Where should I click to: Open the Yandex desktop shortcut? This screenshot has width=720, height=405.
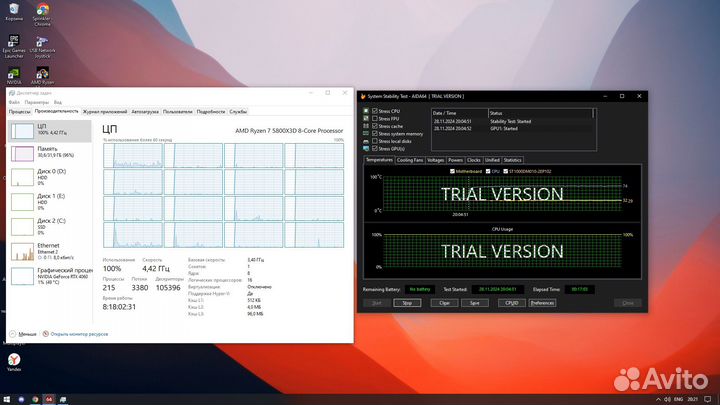tap(14, 362)
